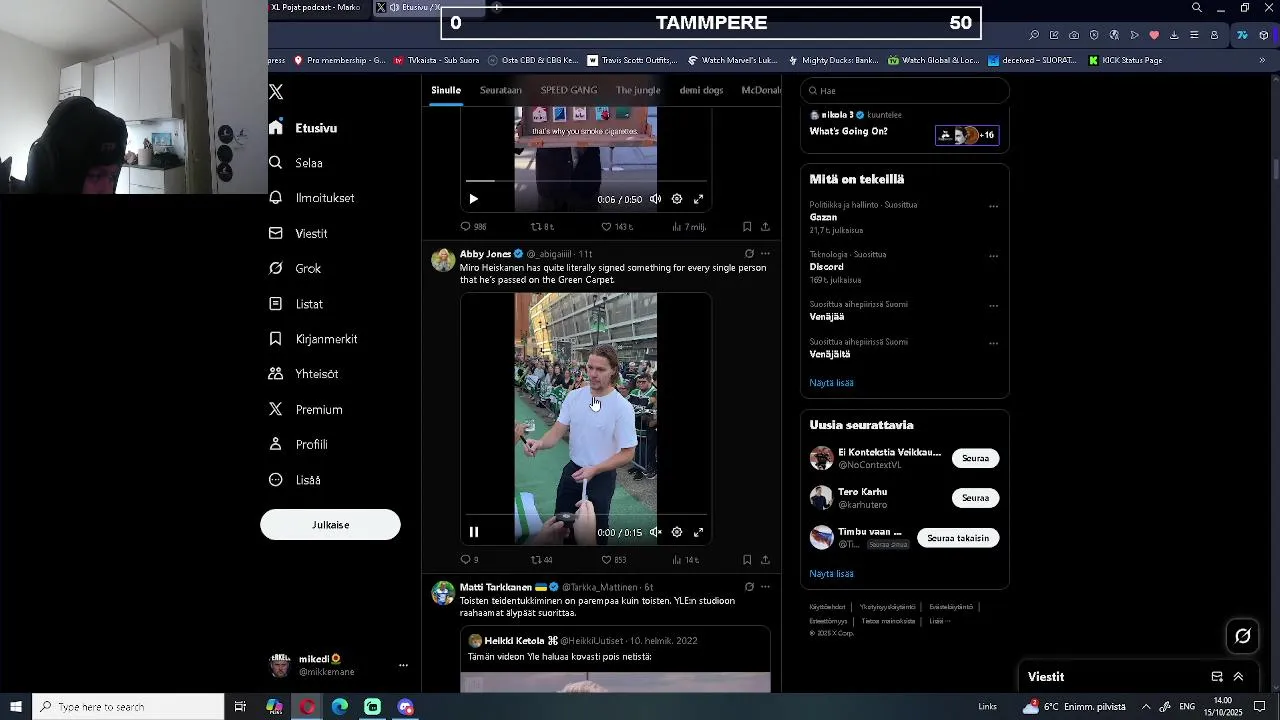View stats of Abby Jones post (14 t.)
1280x720 pixels.
[x=686, y=560]
